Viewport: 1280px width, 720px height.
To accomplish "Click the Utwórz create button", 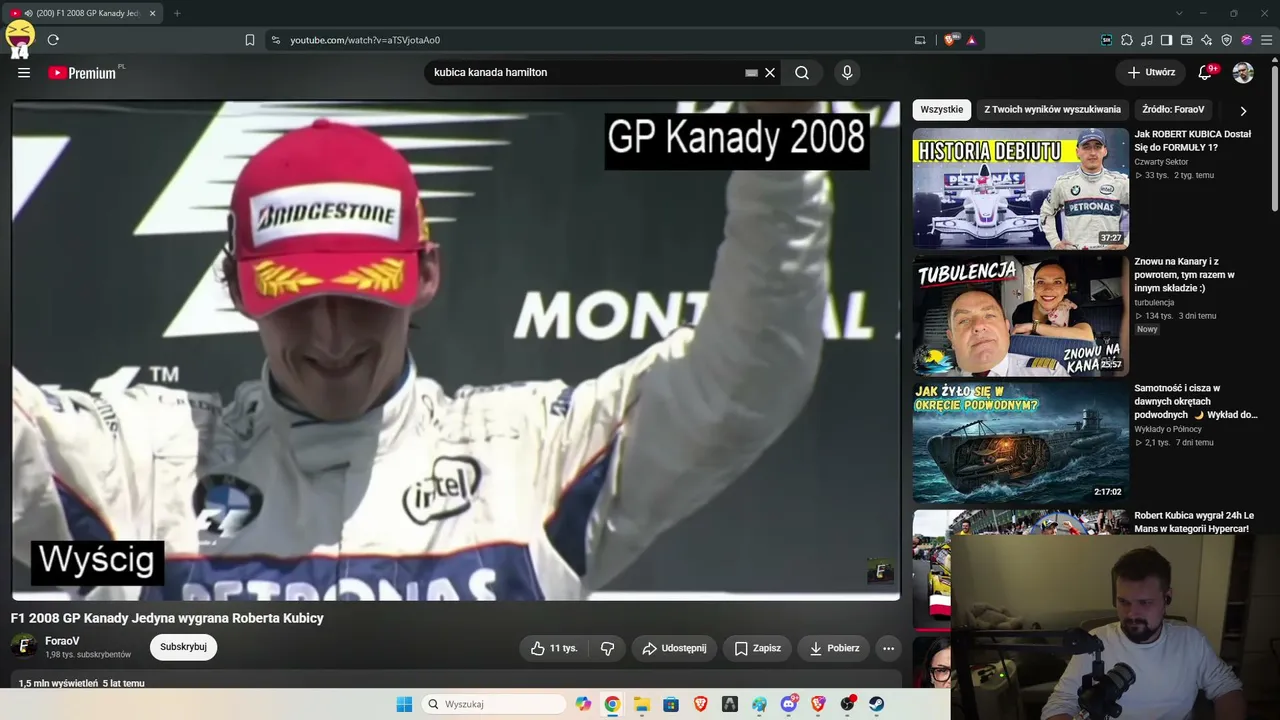I will click(1151, 72).
